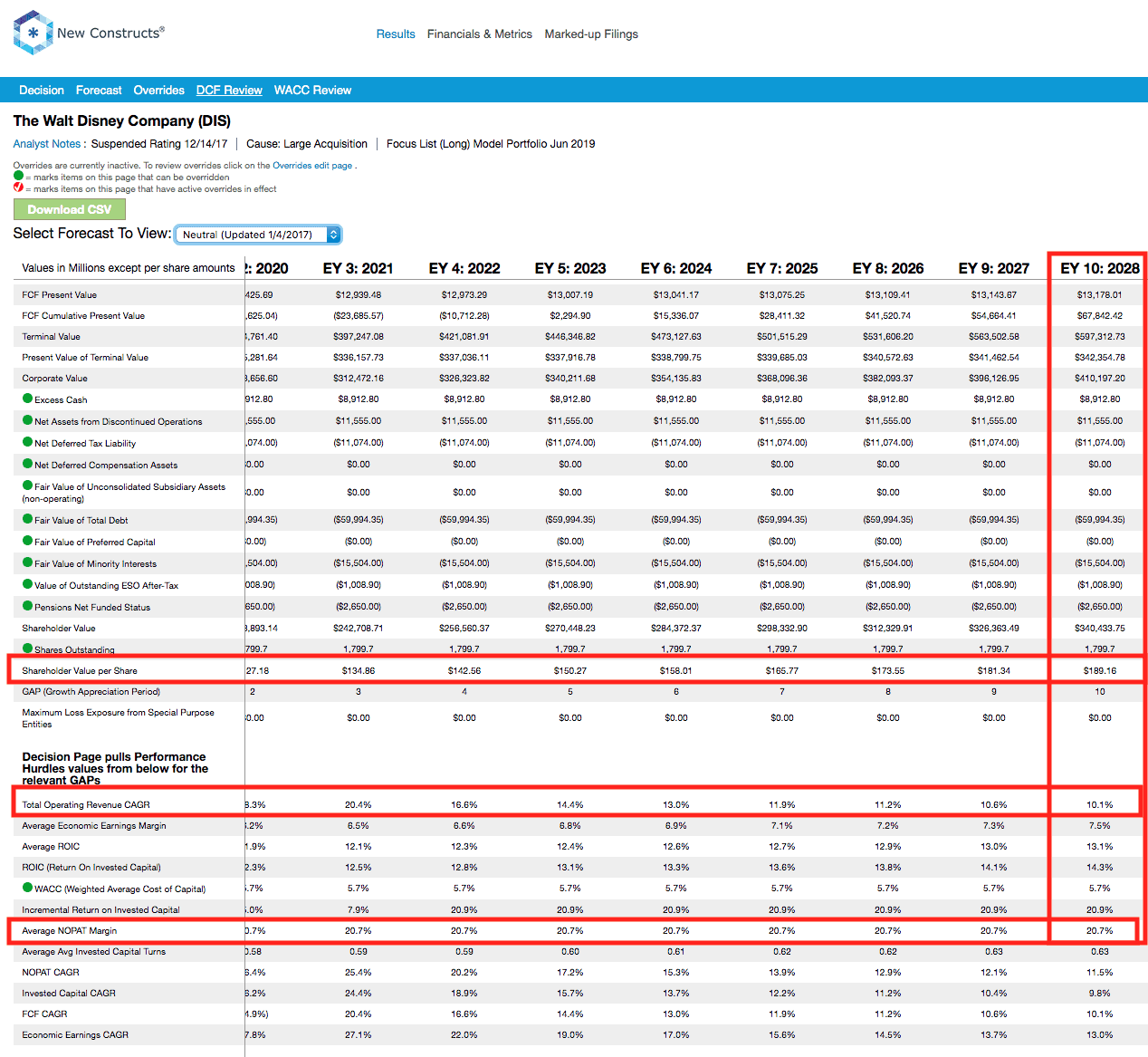Image resolution: width=1148 pixels, height=1057 pixels.
Task: Click the $410,197.20 corporate value cell
Action: 1100,379
